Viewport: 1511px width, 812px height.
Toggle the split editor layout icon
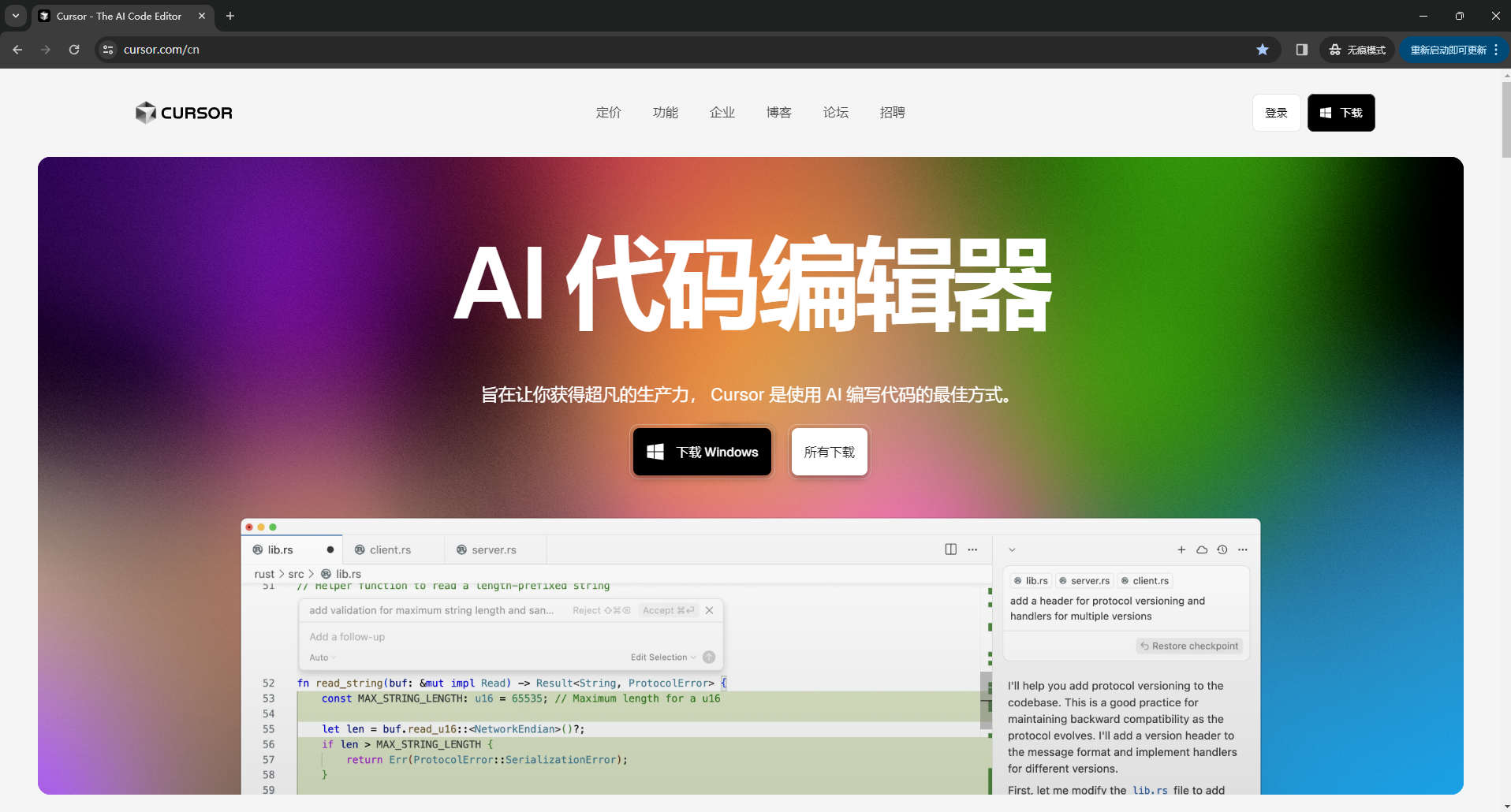click(x=950, y=549)
